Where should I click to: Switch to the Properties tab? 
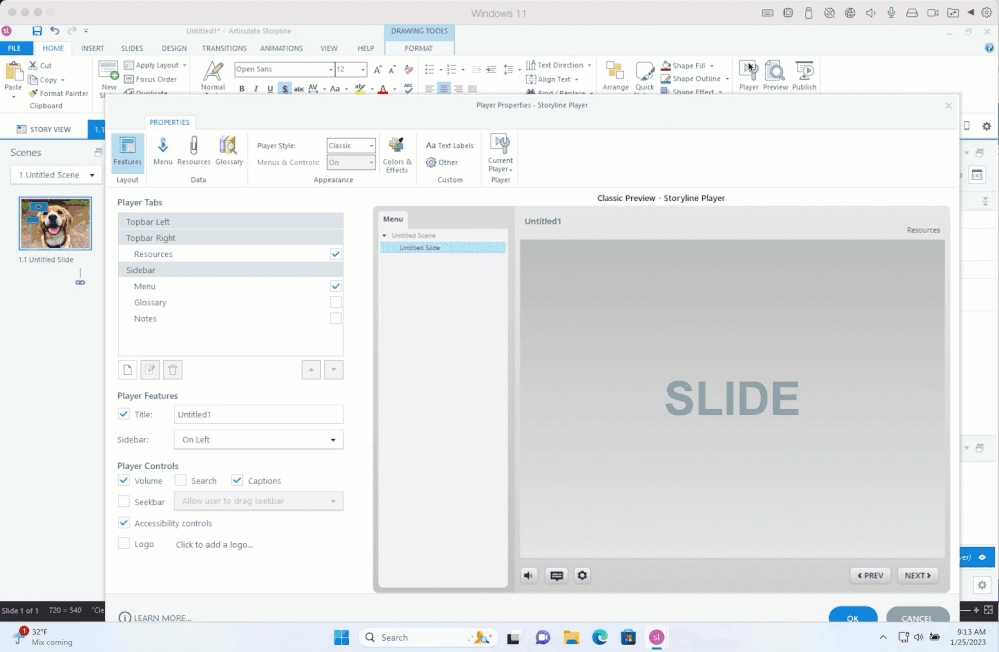169,122
